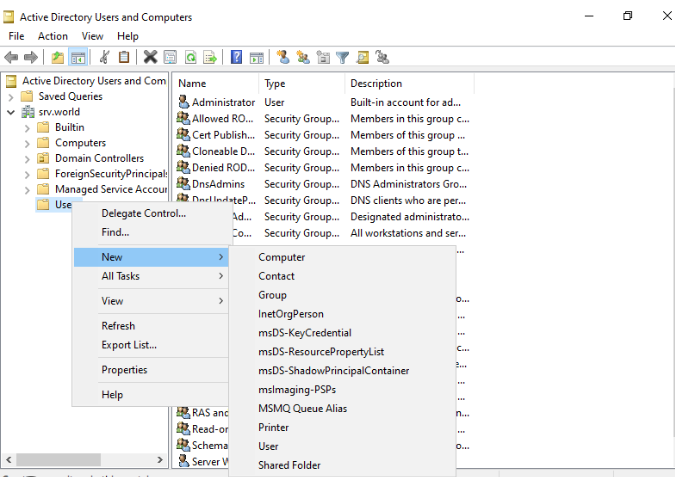Click the Administrator user icon

[x=183, y=102]
